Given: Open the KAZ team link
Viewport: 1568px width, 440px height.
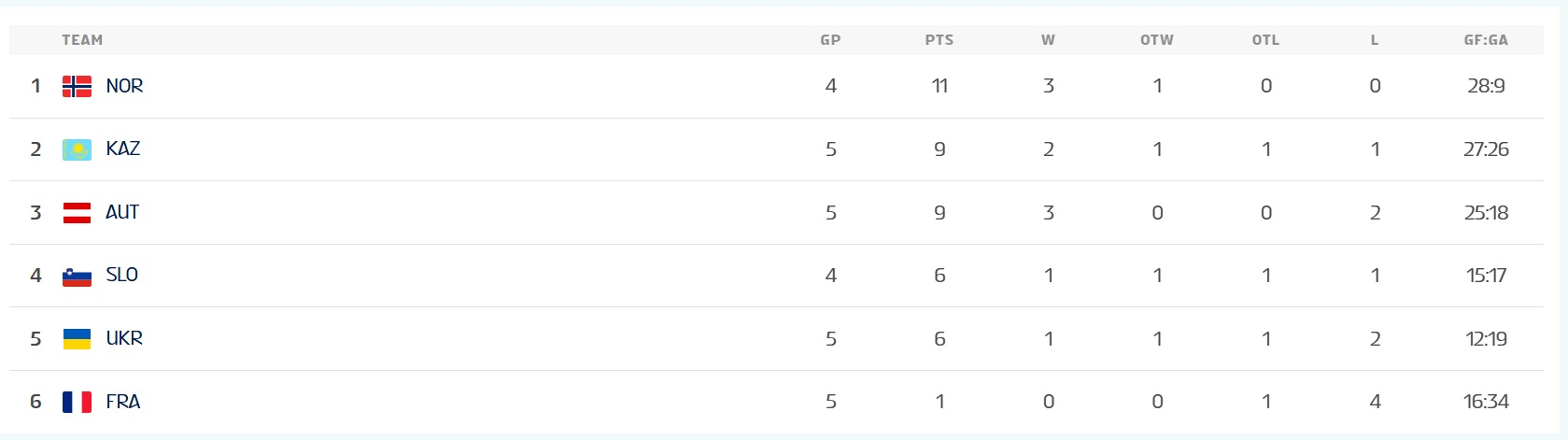Looking at the screenshot, I should [x=123, y=149].
